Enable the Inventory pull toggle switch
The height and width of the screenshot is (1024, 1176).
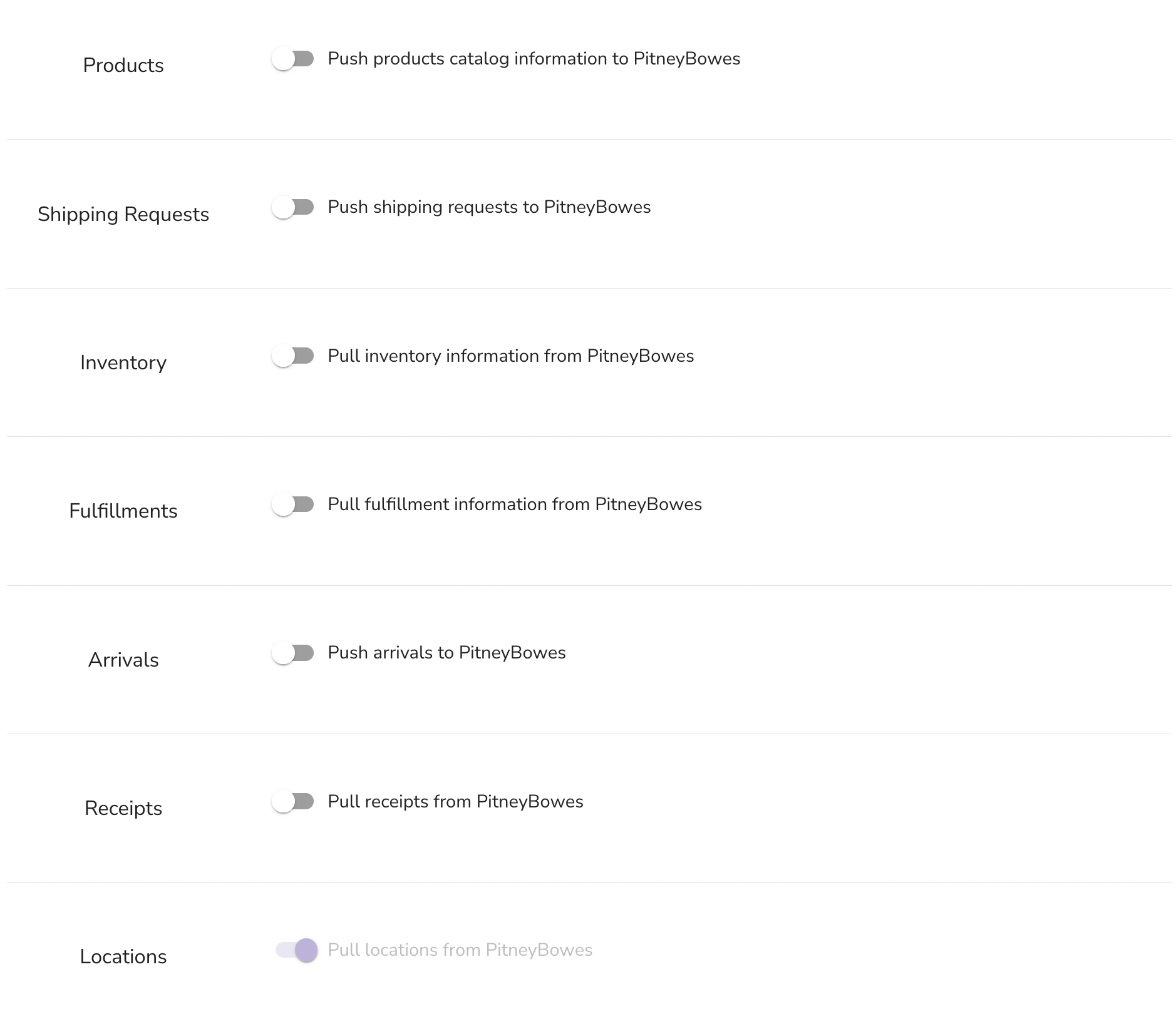(x=293, y=356)
